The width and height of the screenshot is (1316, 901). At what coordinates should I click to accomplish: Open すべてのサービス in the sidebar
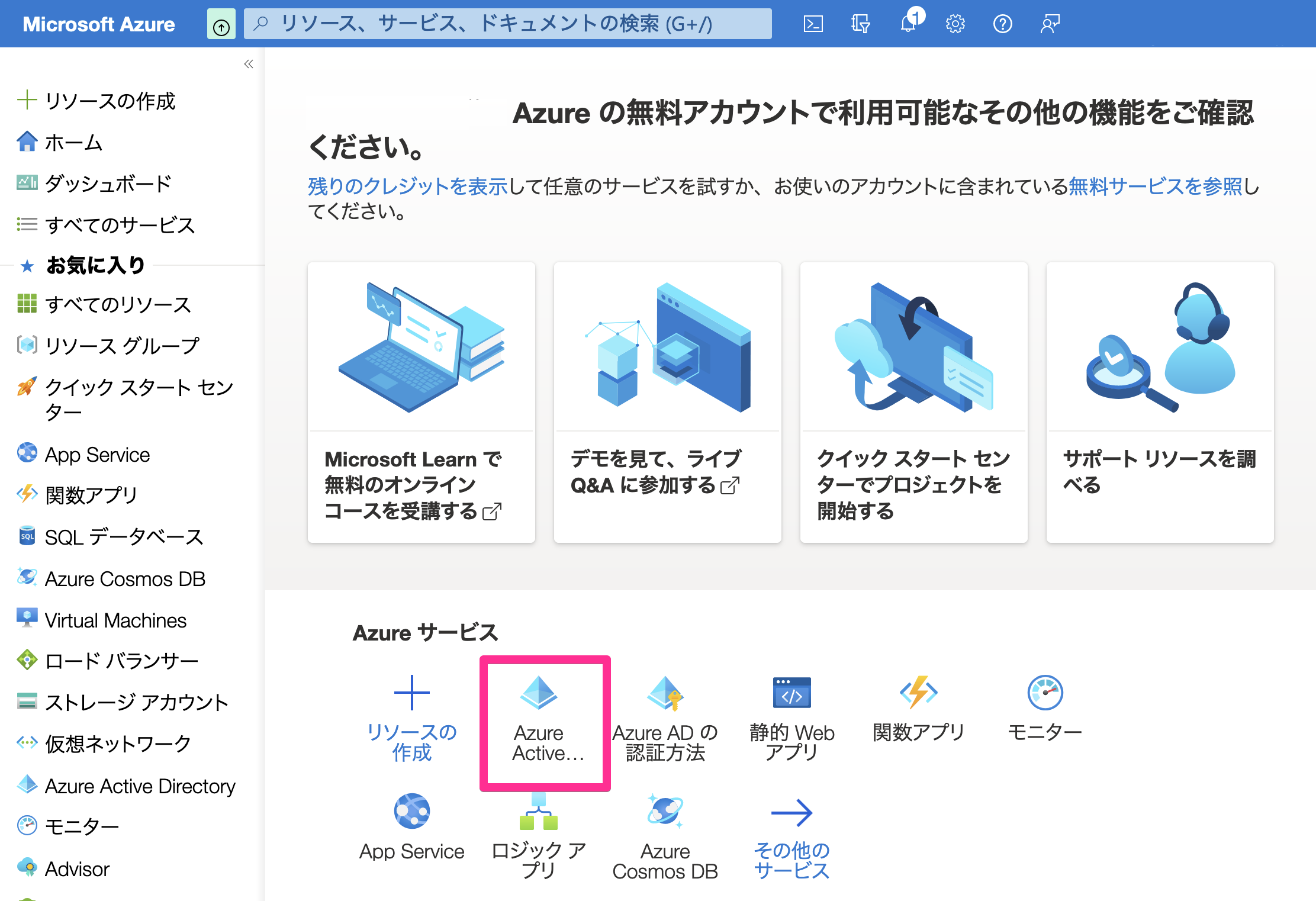(105, 225)
